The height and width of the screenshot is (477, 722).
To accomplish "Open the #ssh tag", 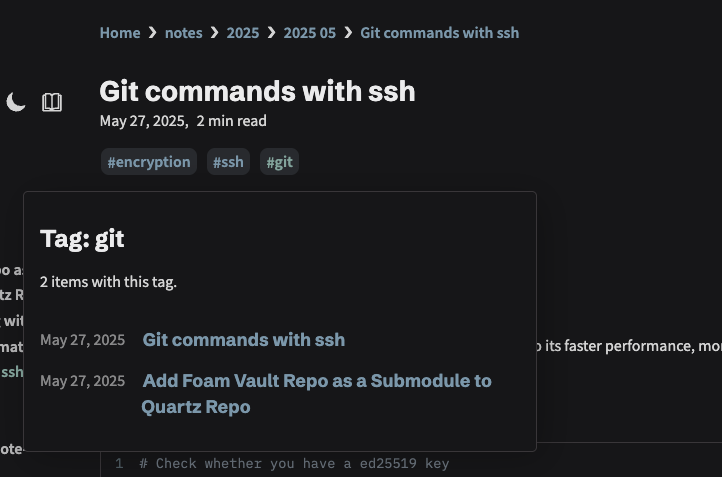I will (228, 162).
